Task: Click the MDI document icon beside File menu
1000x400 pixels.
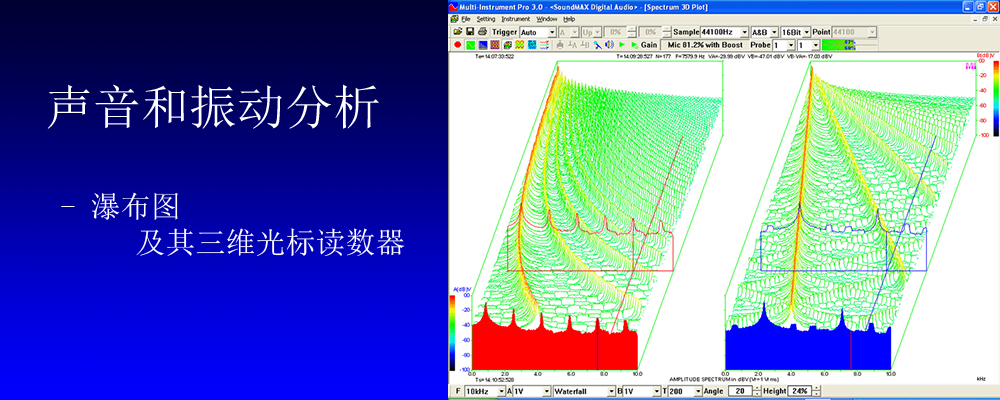Action: click(x=454, y=19)
